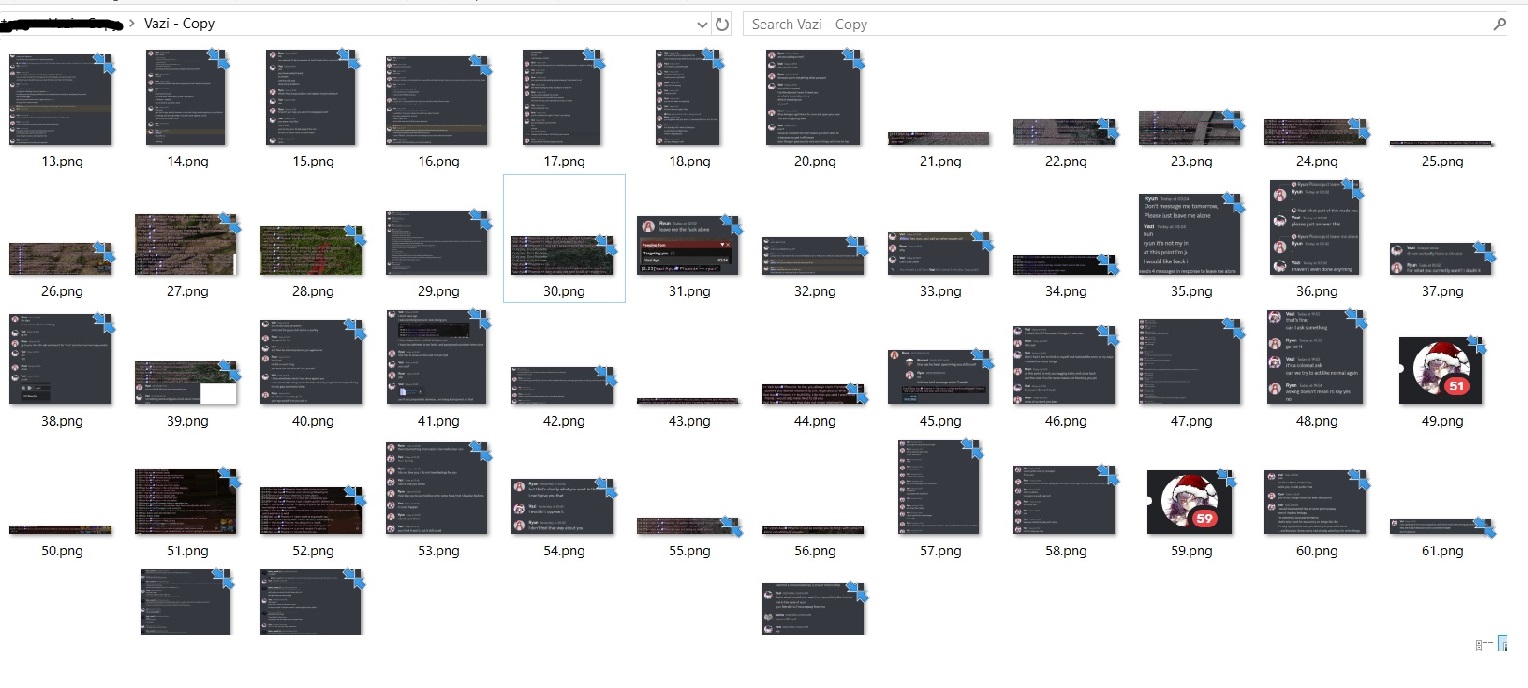Open thumbnail 13.png
The height and width of the screenshot is (688, 1528).
tap(60, 98)
